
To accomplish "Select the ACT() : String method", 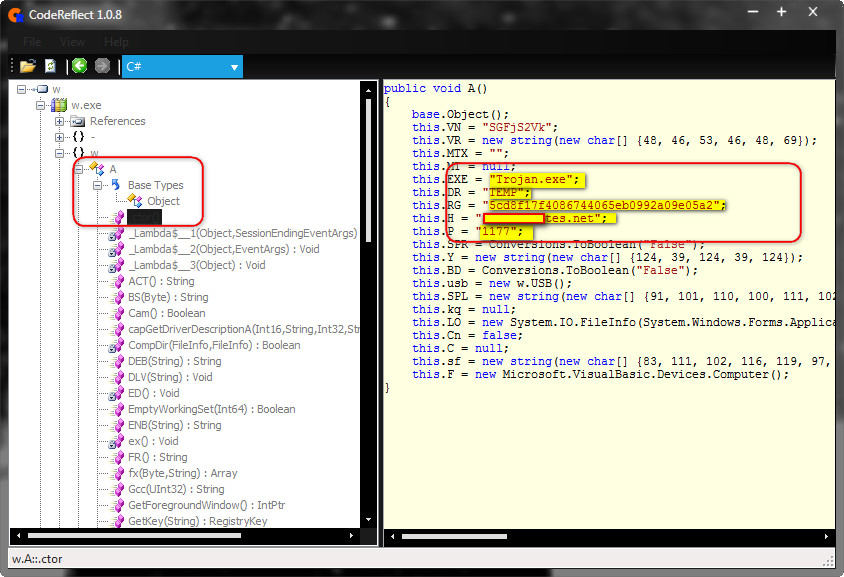I will click(161, 281).
